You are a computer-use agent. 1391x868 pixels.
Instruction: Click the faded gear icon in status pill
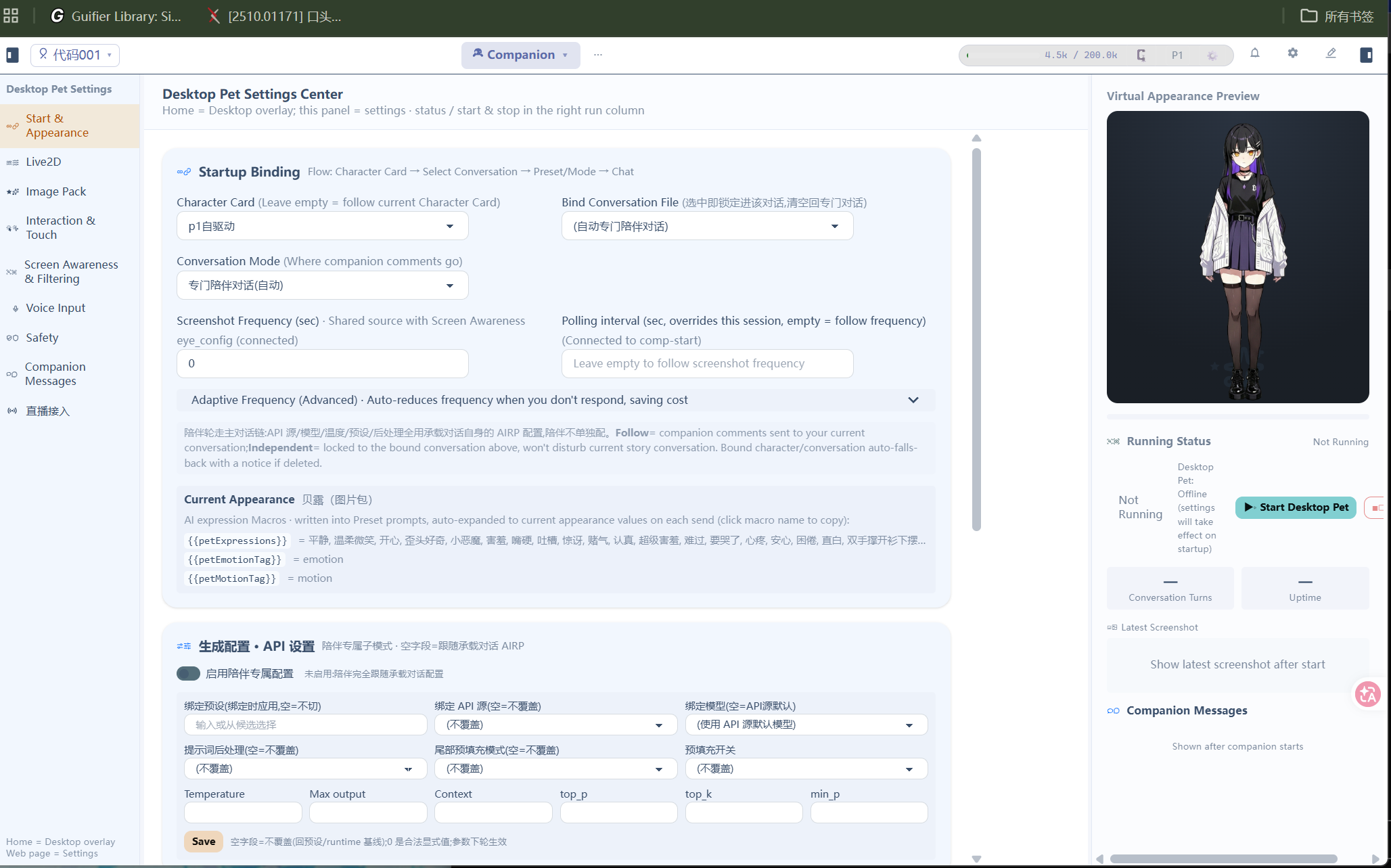coord(1212,55)
